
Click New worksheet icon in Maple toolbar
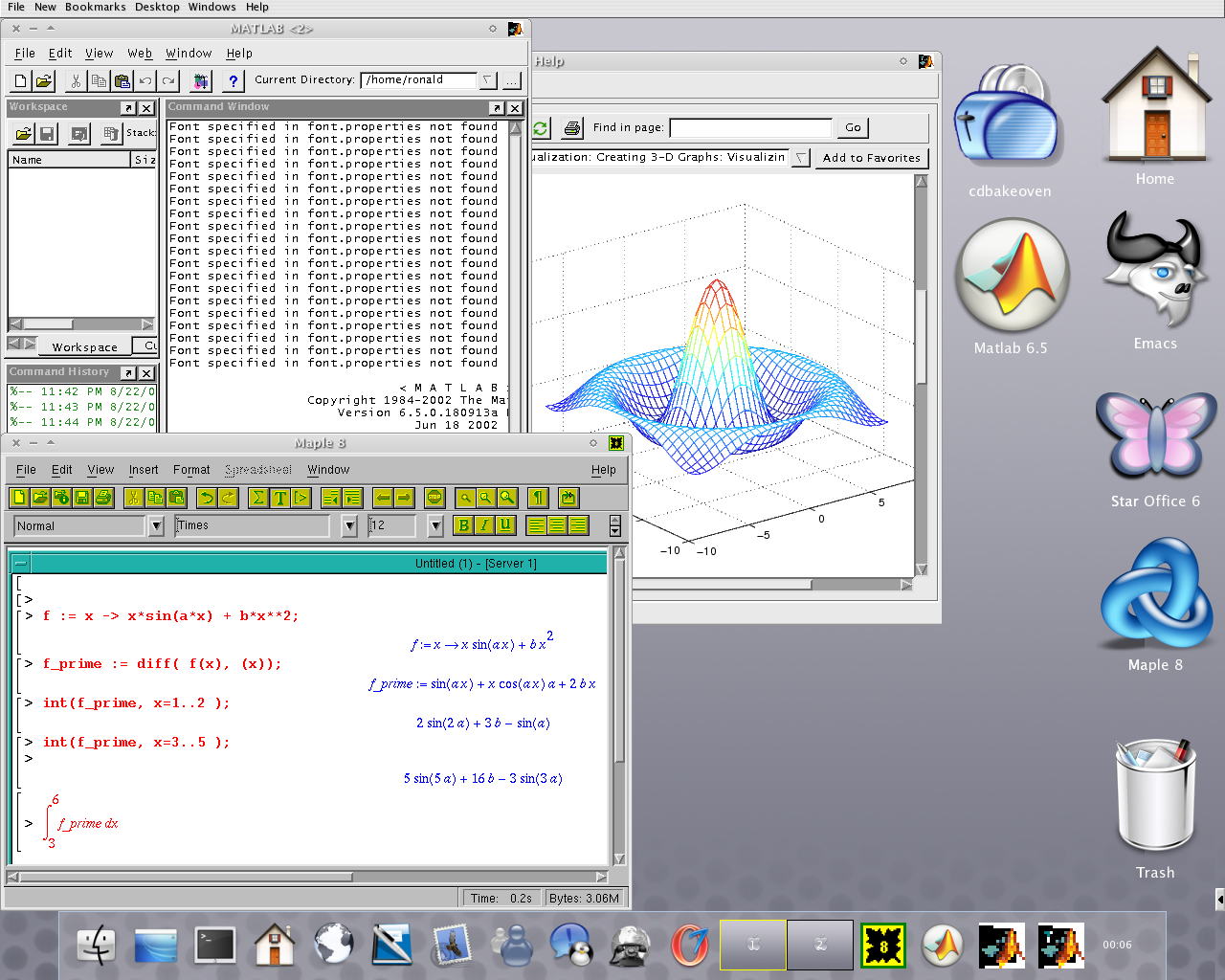pyautogui.click(x=20, y=498)
